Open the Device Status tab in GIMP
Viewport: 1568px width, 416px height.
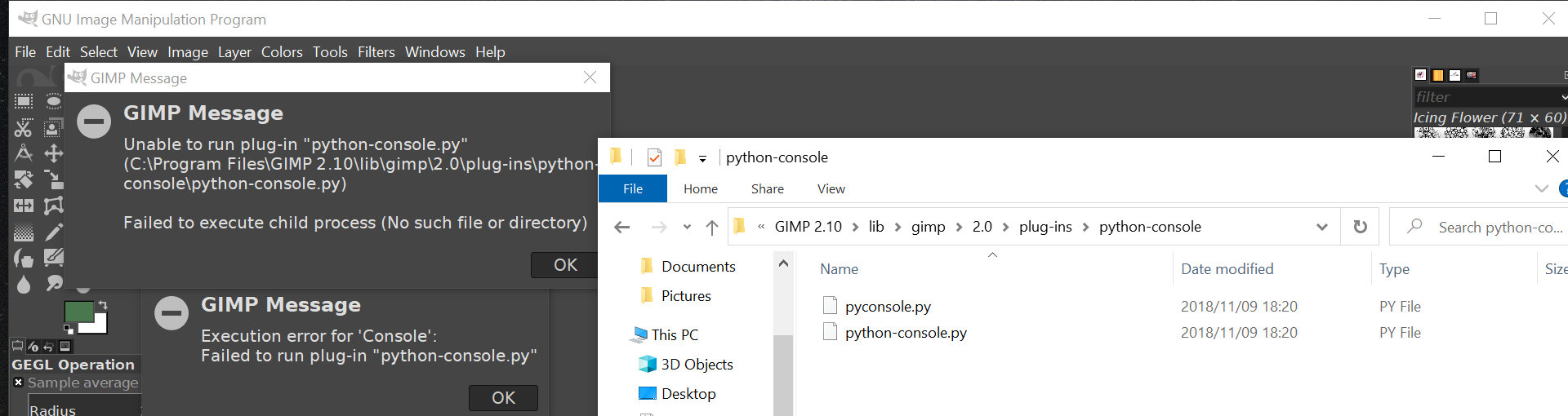(x=33, y=347)
